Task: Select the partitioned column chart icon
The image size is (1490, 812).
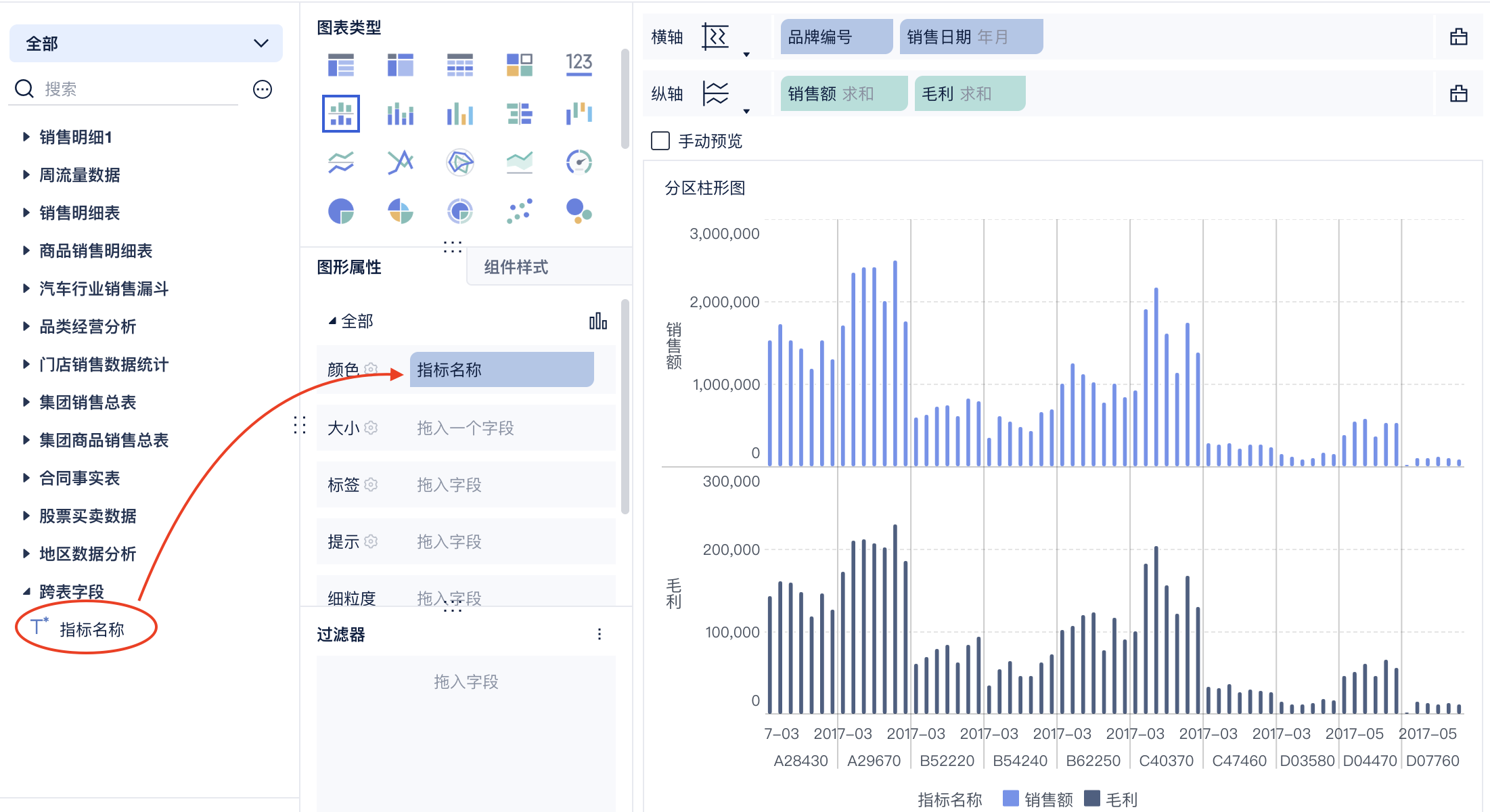Action: click(x=341, y=114)
